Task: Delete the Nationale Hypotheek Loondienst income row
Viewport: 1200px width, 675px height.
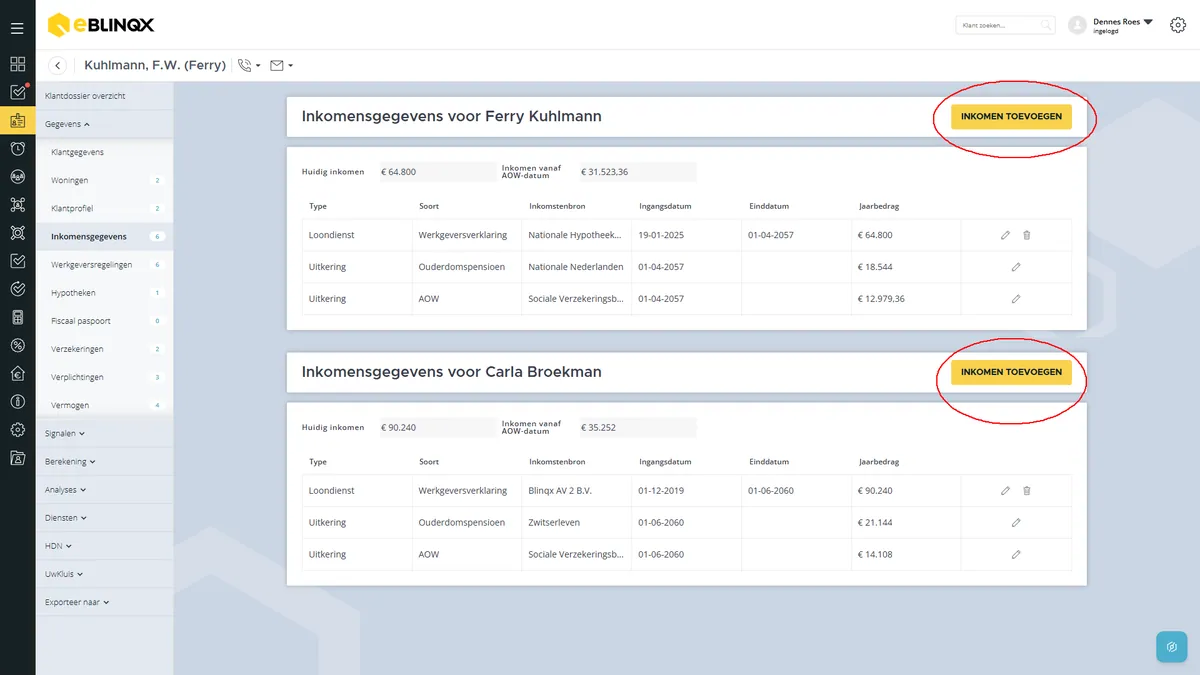Action: (1027, 235)
